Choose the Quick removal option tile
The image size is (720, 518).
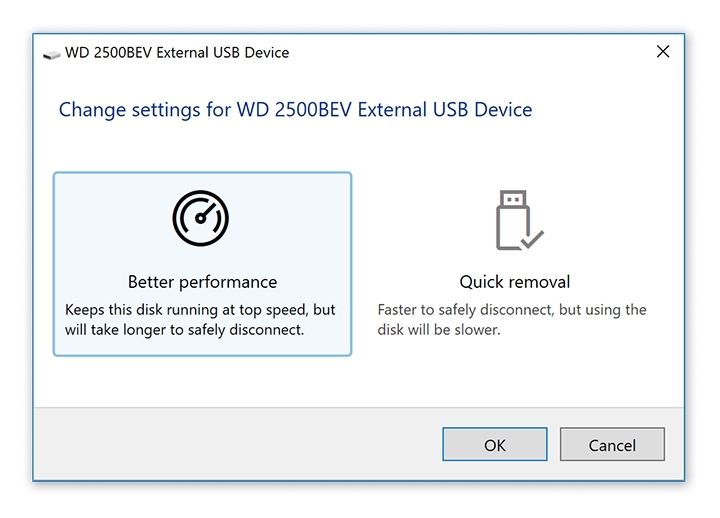515,264
